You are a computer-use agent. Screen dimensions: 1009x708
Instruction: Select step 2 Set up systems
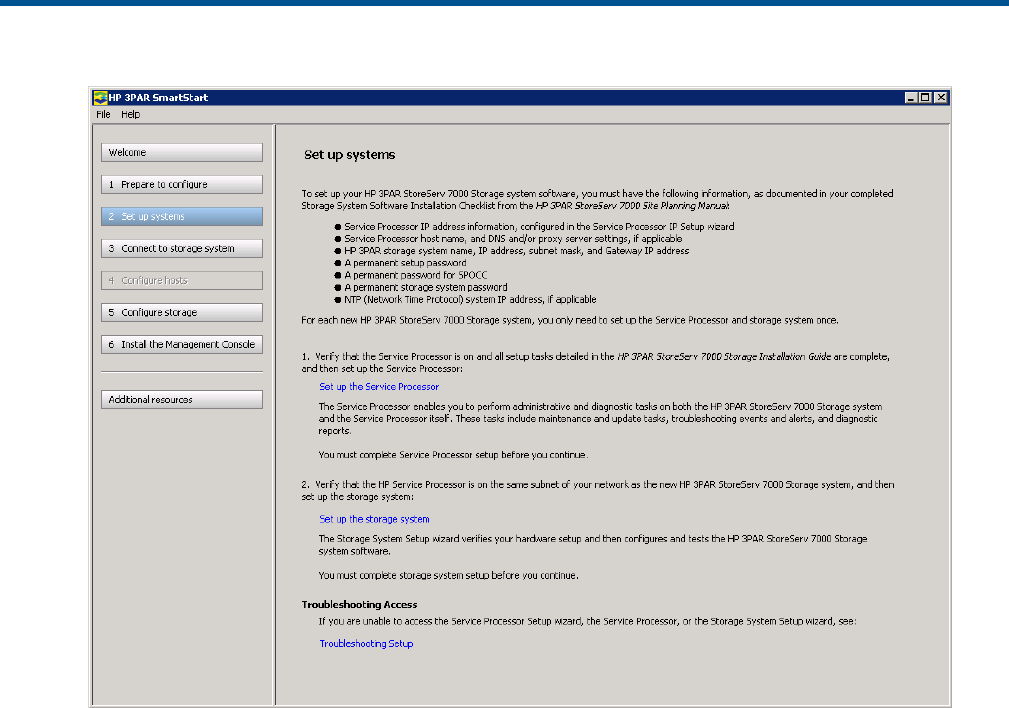pos(182,217)
